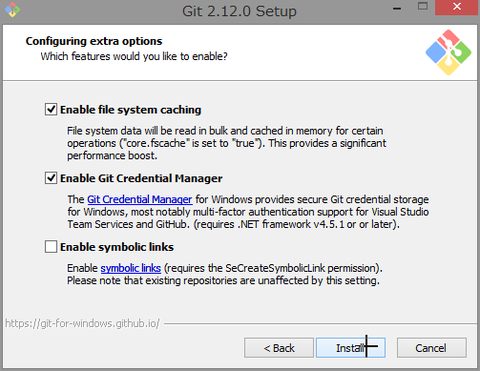Go to the previous step with Back
The image size is (480, 371).
click(x=279, y=348)
